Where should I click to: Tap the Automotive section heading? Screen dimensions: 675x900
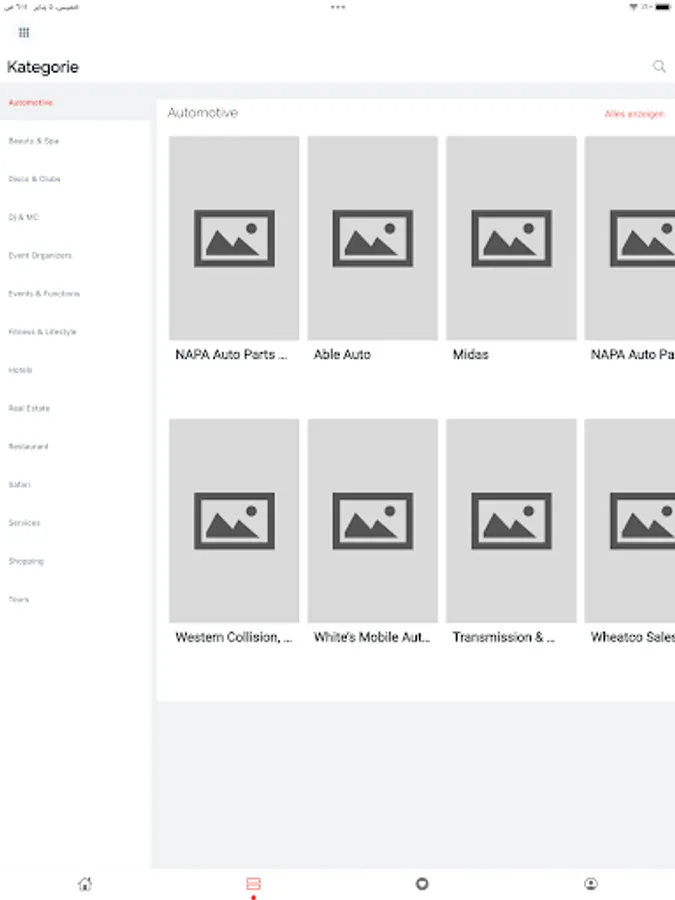click(x=203, y=112)
